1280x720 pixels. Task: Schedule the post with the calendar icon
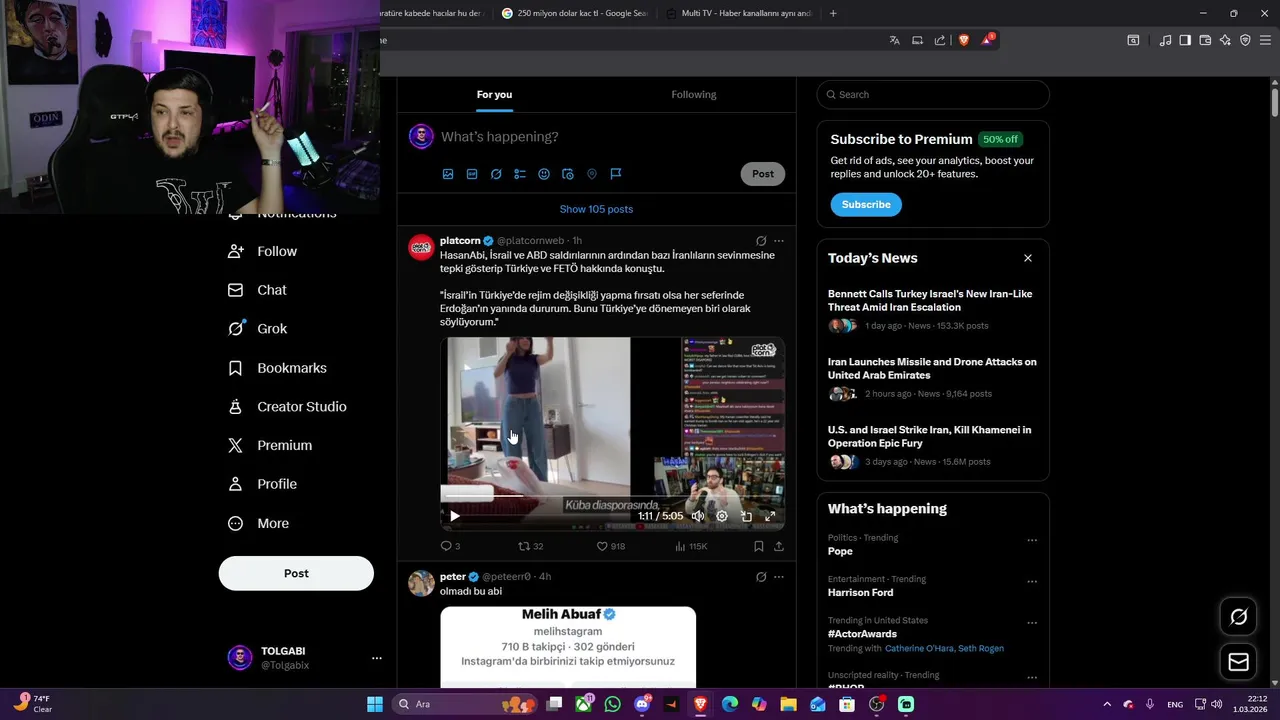pyautogui.click(x=568, y=174)
